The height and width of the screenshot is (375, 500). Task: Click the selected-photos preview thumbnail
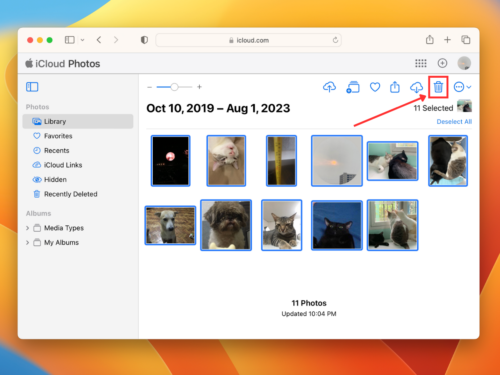[464, 106]
